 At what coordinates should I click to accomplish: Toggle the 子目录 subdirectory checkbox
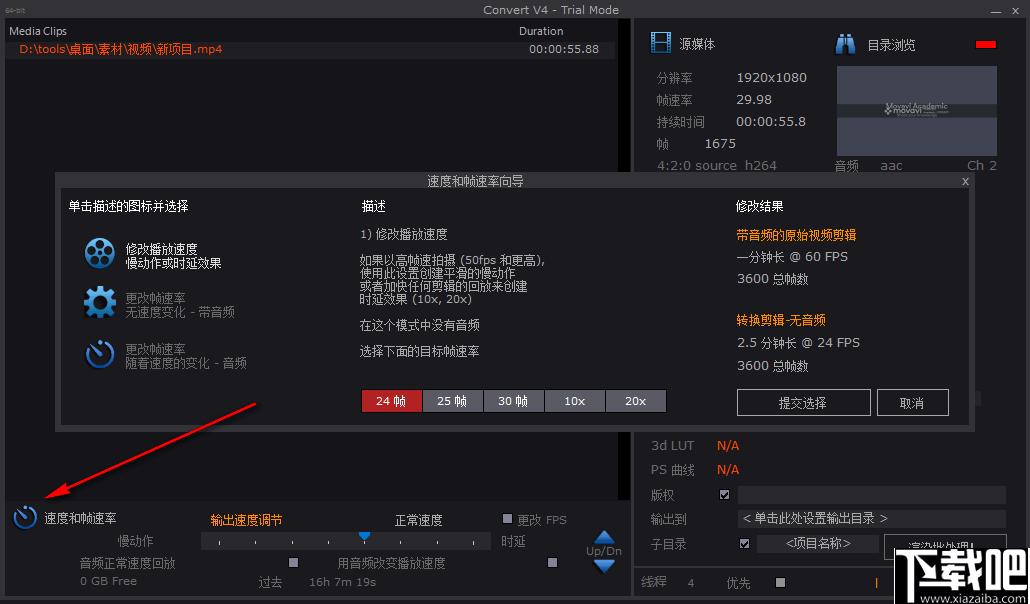click(744, 544)
